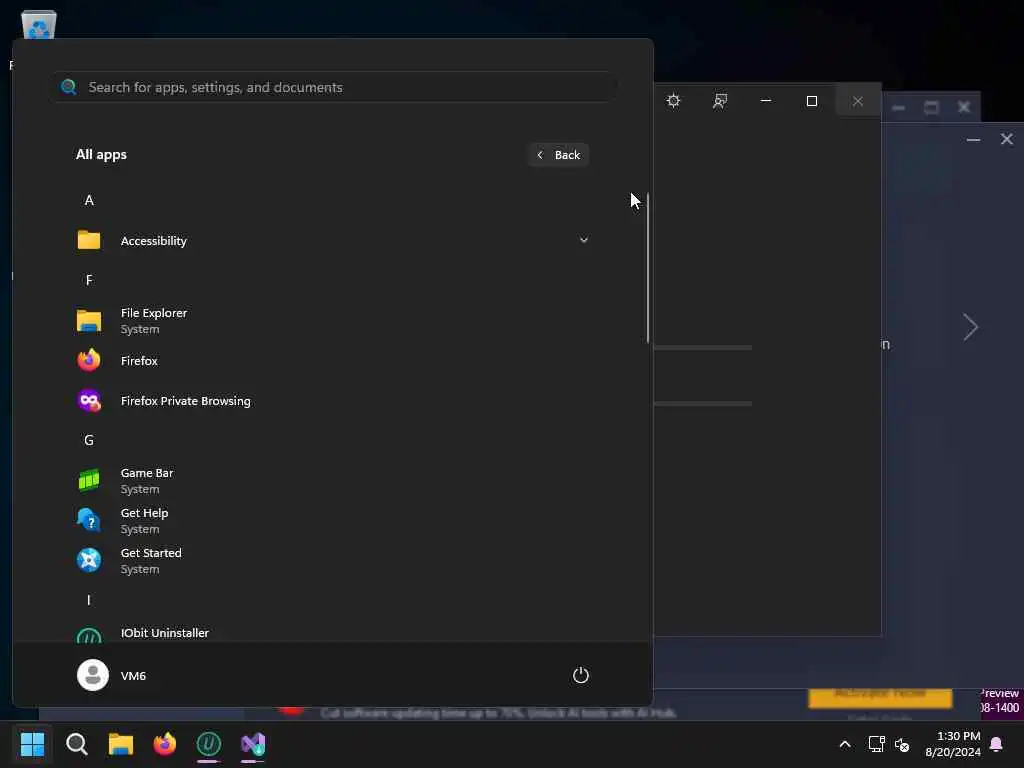The image size is (1024, 768).
Task: Click the Windows Start button on taskbar
Action: (32, 744)
